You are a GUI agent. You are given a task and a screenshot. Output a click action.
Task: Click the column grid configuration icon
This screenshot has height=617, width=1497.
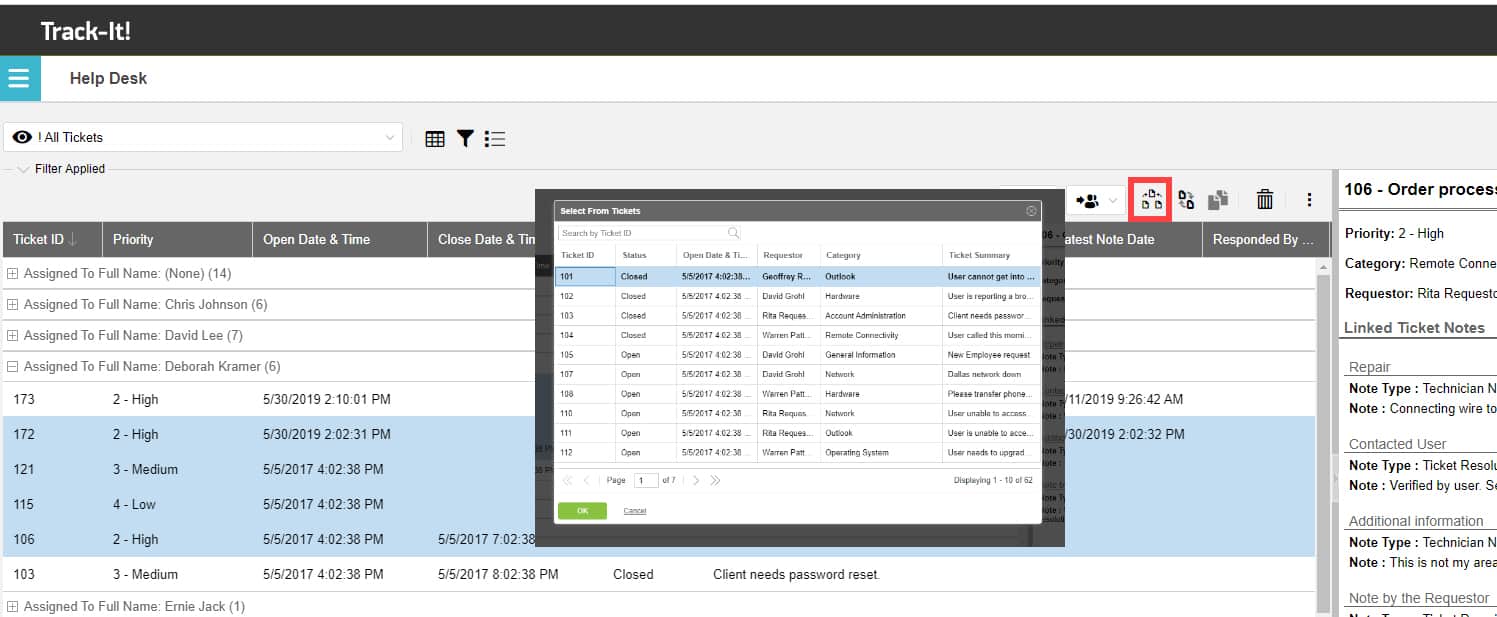435,138
